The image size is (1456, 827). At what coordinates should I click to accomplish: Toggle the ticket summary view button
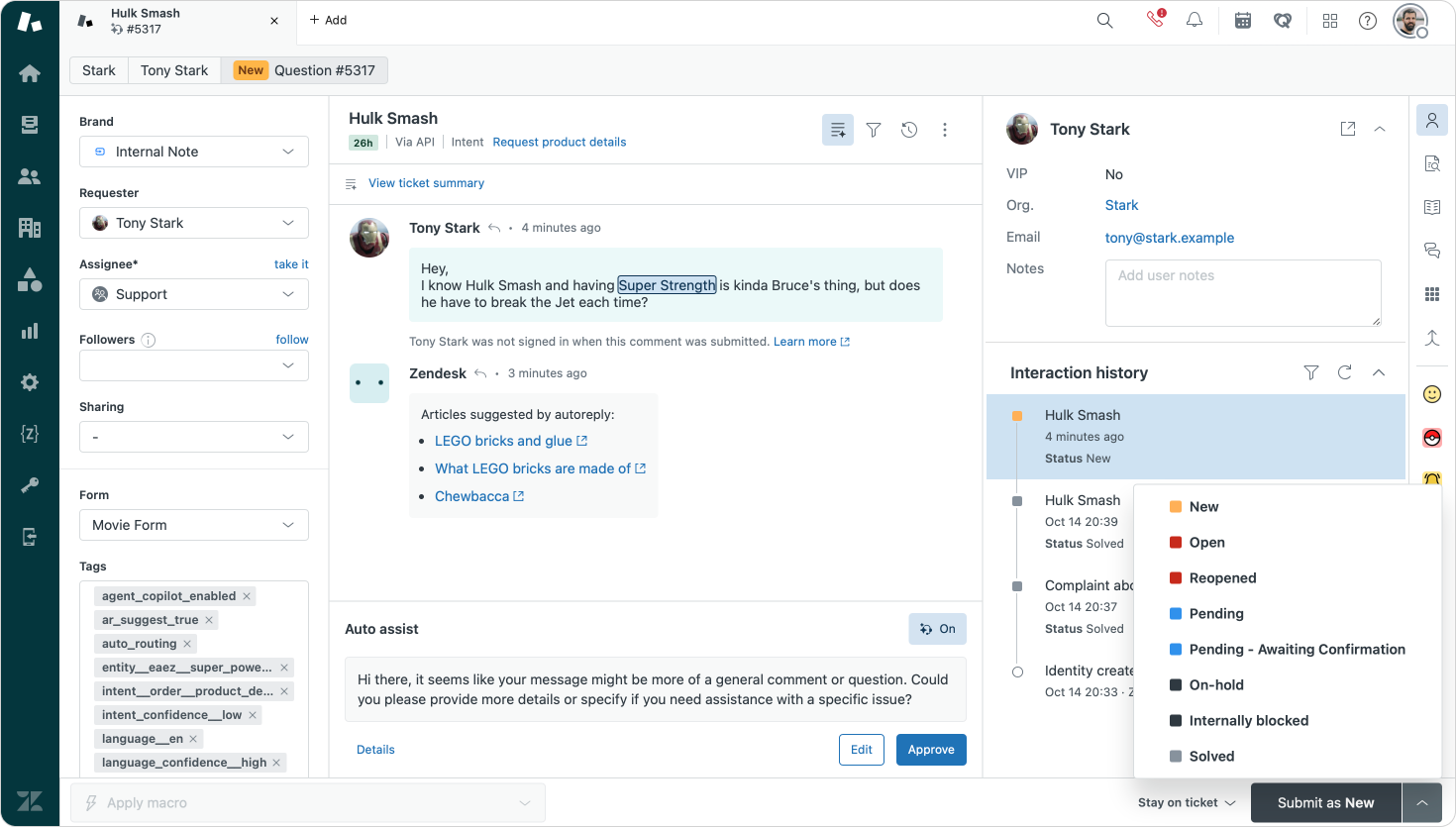point(838,130)
